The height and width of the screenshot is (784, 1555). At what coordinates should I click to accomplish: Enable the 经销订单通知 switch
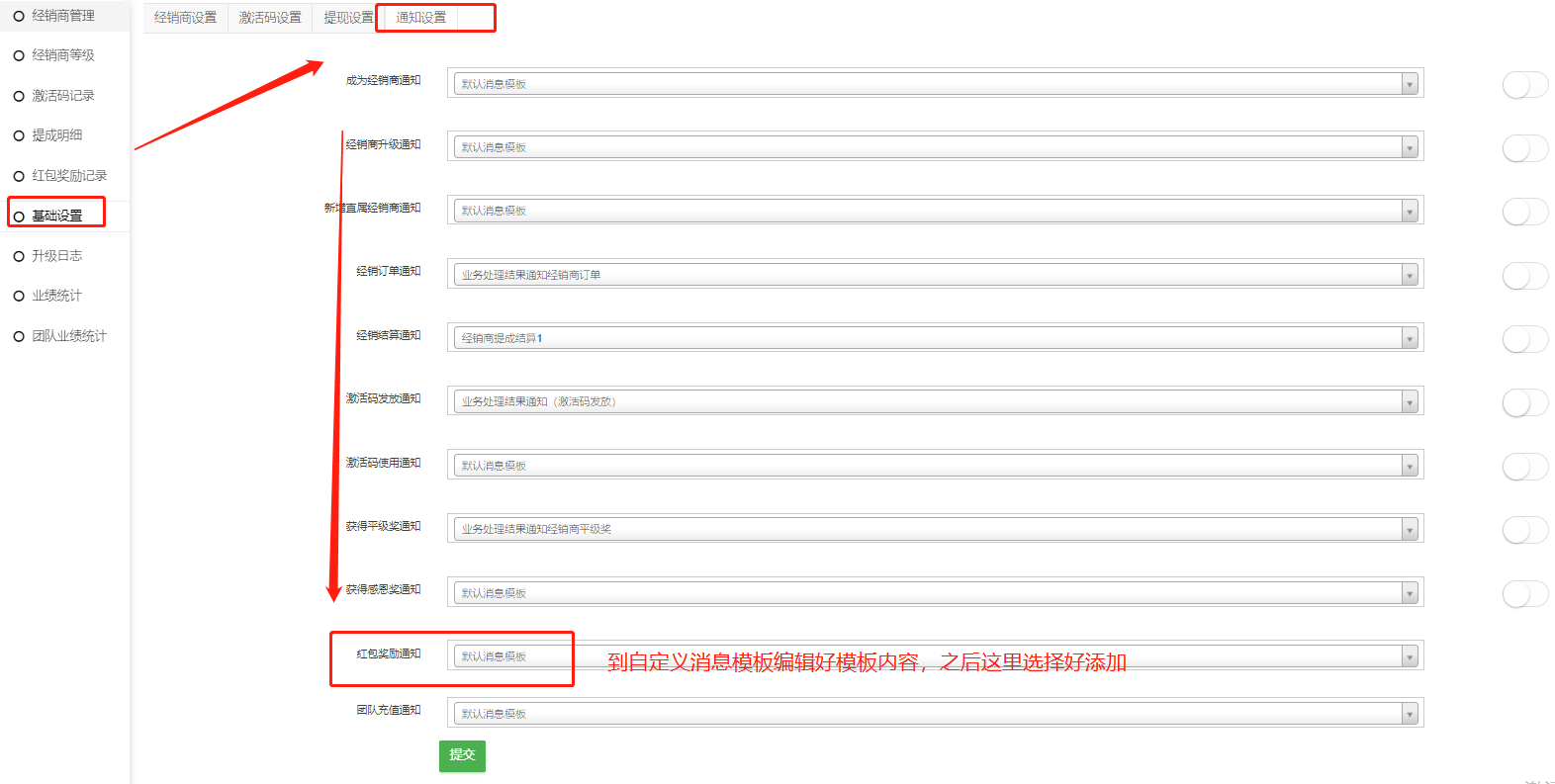(x=1523, y=276)
